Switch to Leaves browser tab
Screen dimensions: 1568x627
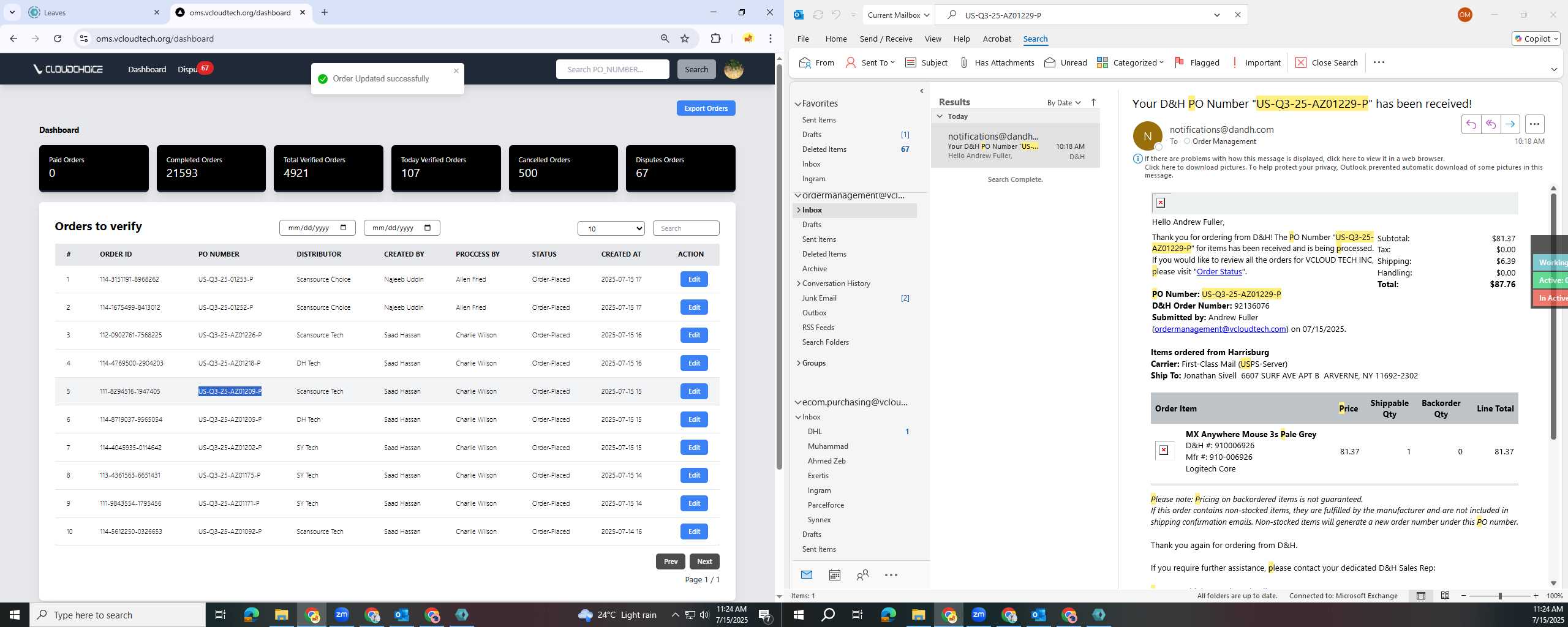tap(92, 12)
